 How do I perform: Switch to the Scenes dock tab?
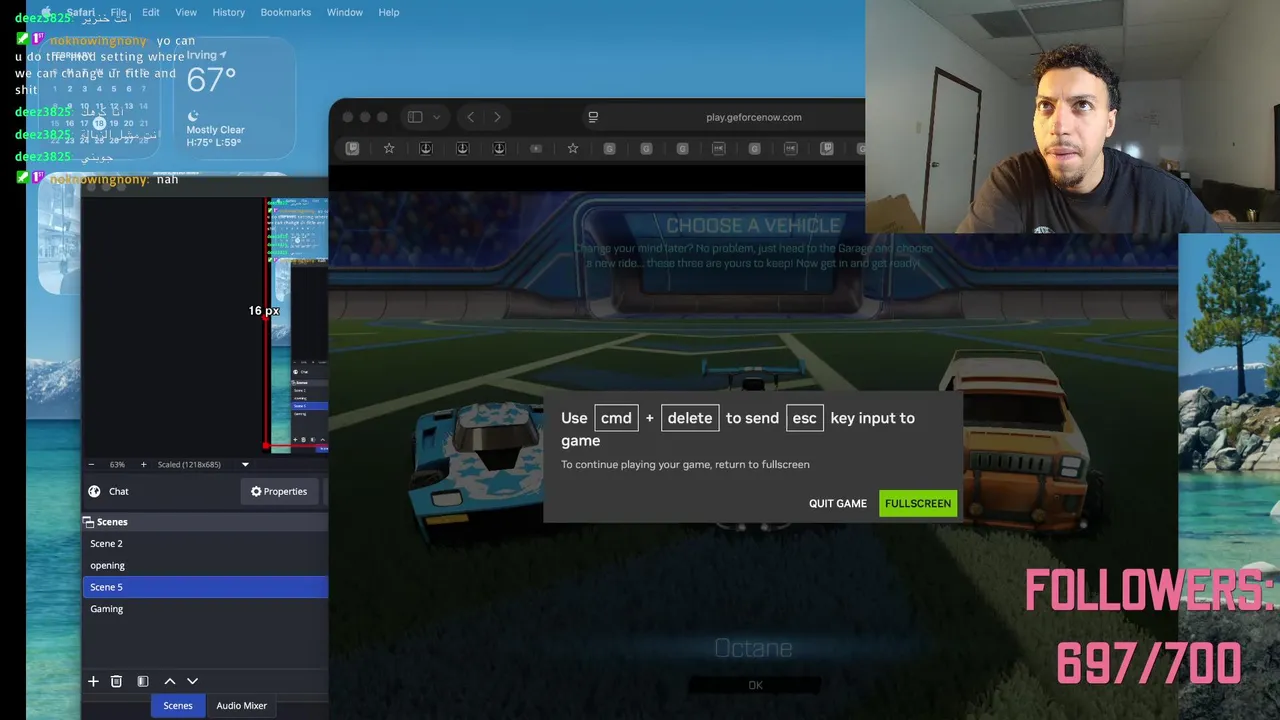(x=178, y=705)
